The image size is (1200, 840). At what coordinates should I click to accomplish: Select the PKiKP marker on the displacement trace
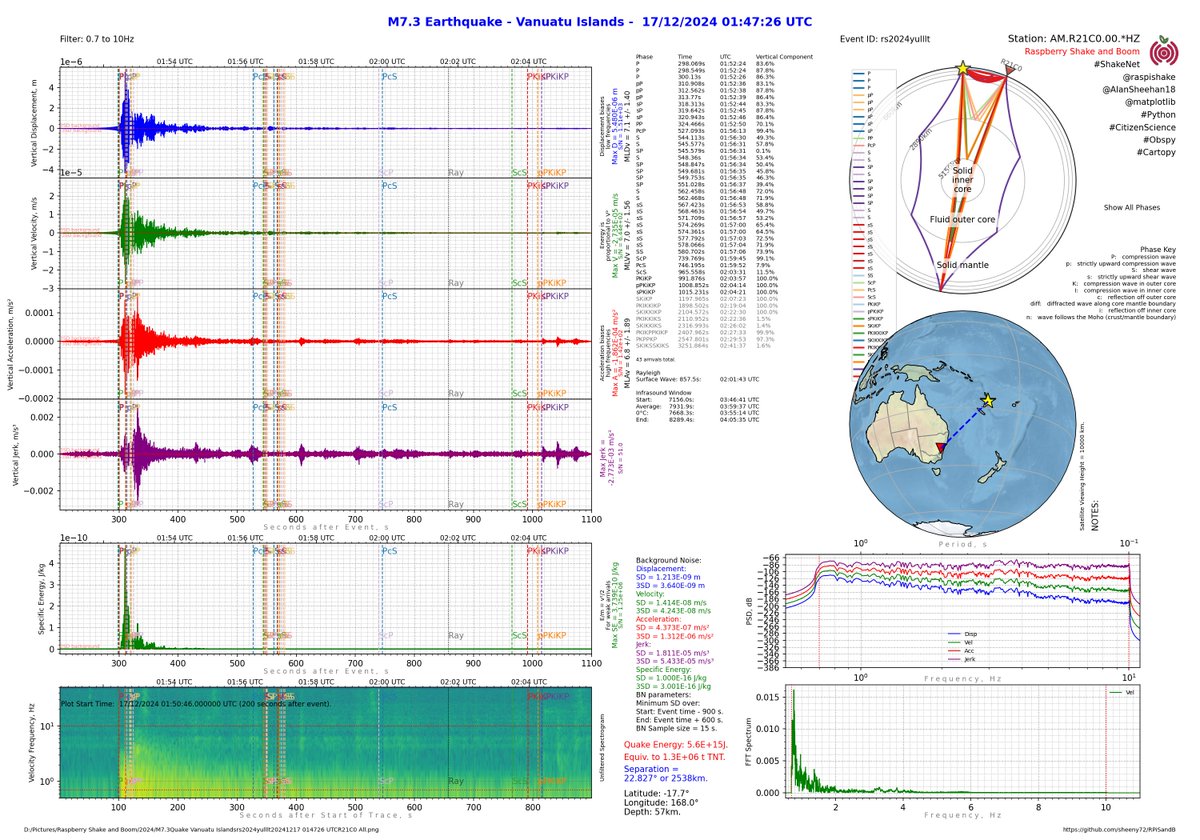[x=555, y=76]
